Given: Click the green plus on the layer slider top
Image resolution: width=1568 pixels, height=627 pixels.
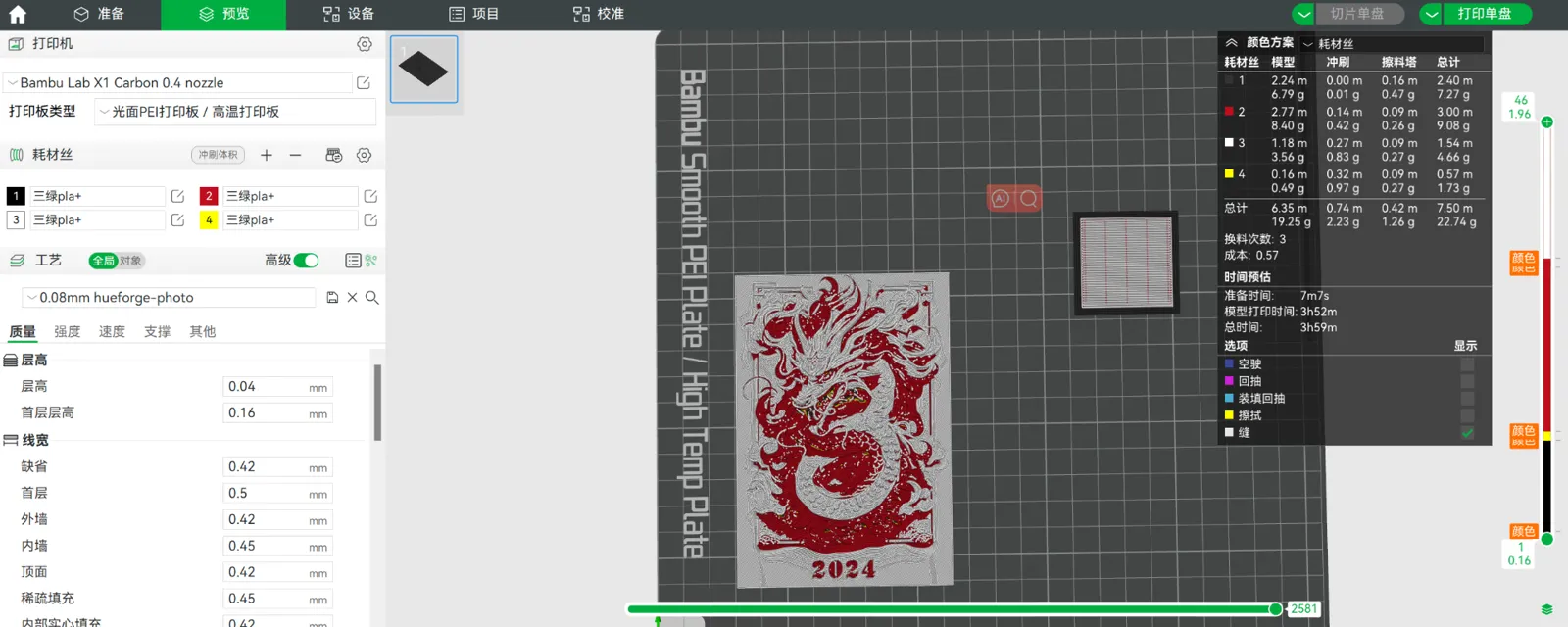Looking at the screenshot, I should pos(1546,122).
